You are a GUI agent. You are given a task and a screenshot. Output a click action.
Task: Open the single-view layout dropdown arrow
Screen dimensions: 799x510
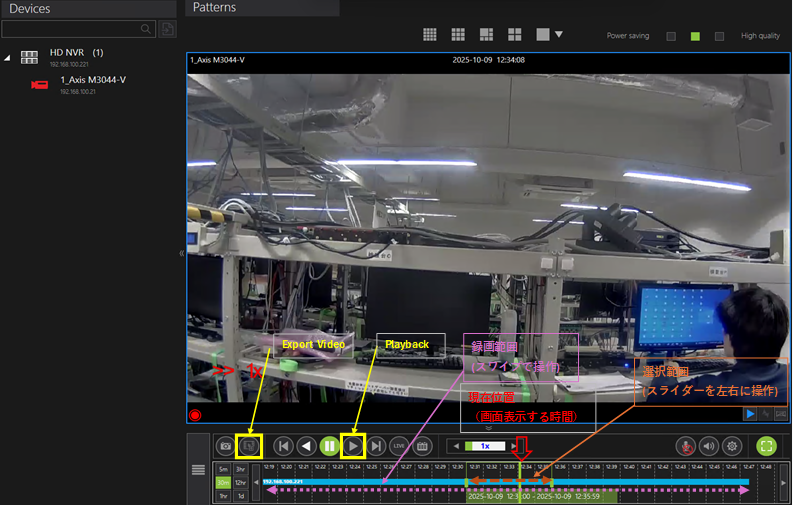[558, 34]
